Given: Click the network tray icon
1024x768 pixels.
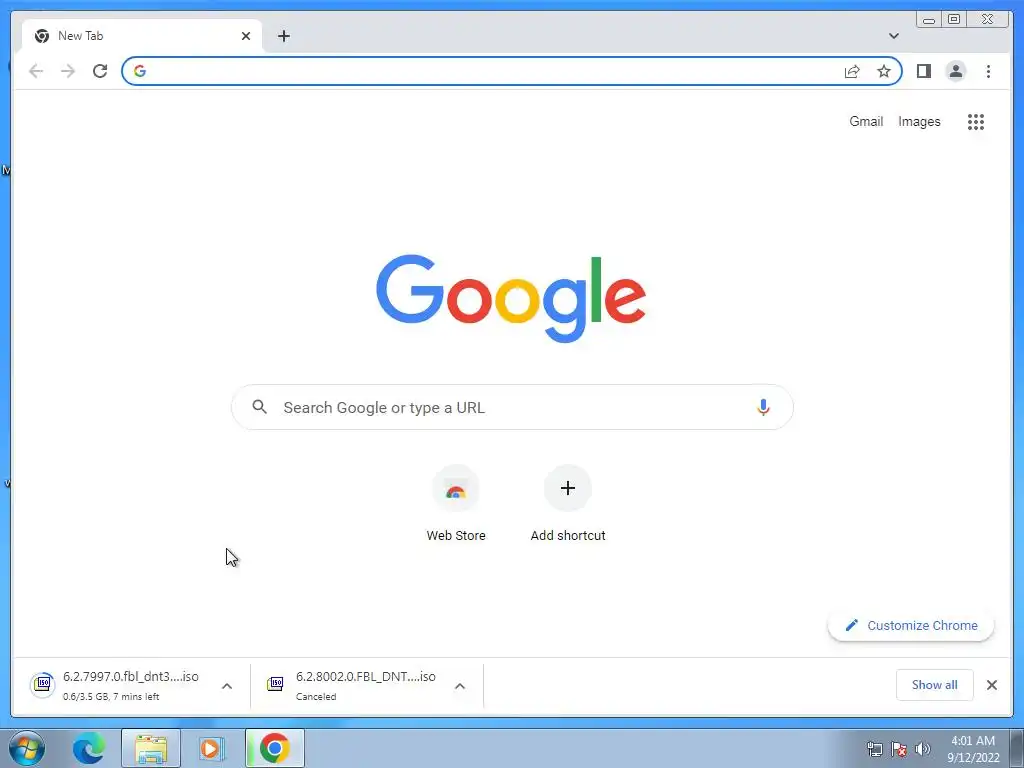Looking at the screenshot, I should pyautogui.click(x=874, y=749).
